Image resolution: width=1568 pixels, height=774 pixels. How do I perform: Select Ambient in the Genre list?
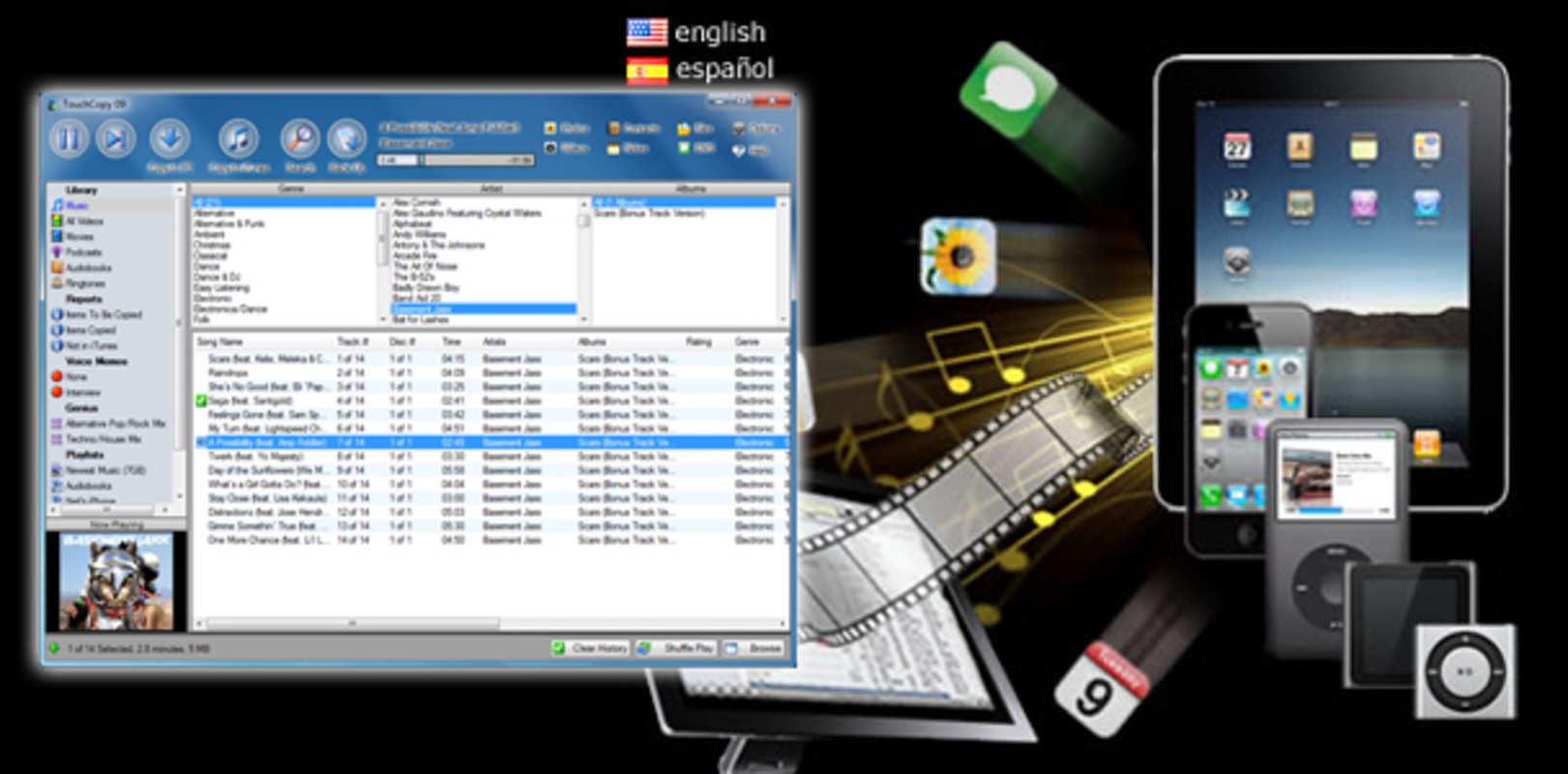coord(209,234)
